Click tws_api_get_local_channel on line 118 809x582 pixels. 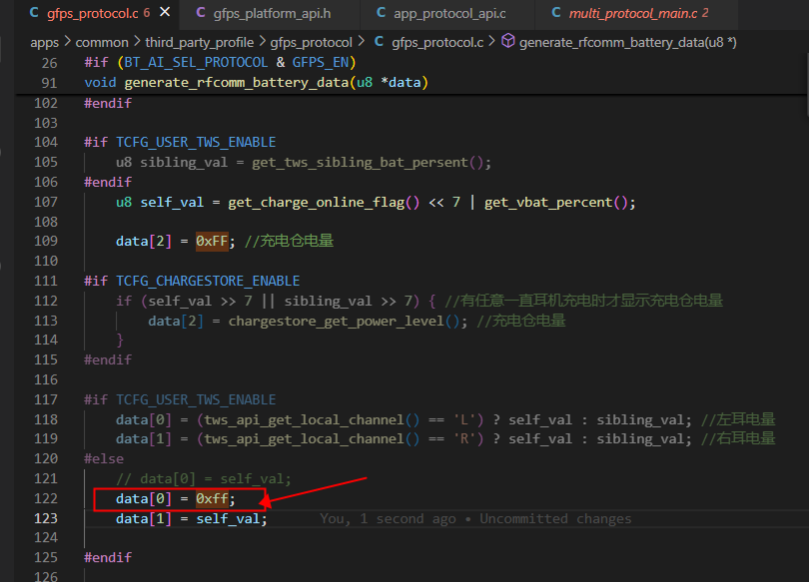coord(304,420)
